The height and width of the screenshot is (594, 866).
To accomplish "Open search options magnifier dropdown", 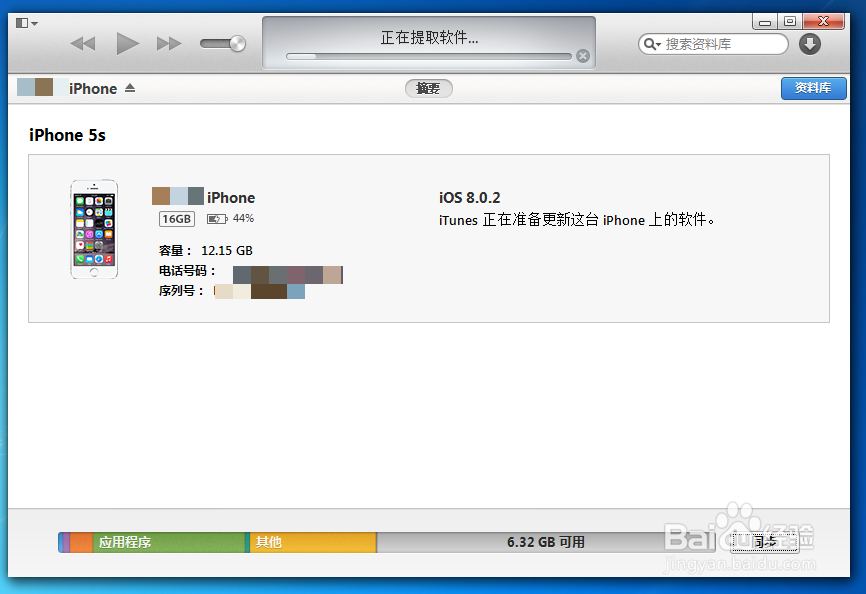I will coord(652,44).
